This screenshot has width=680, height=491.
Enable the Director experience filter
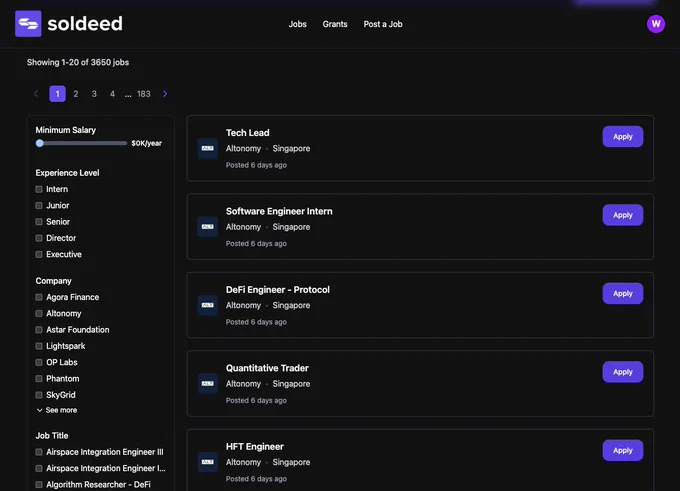(39, 238)
